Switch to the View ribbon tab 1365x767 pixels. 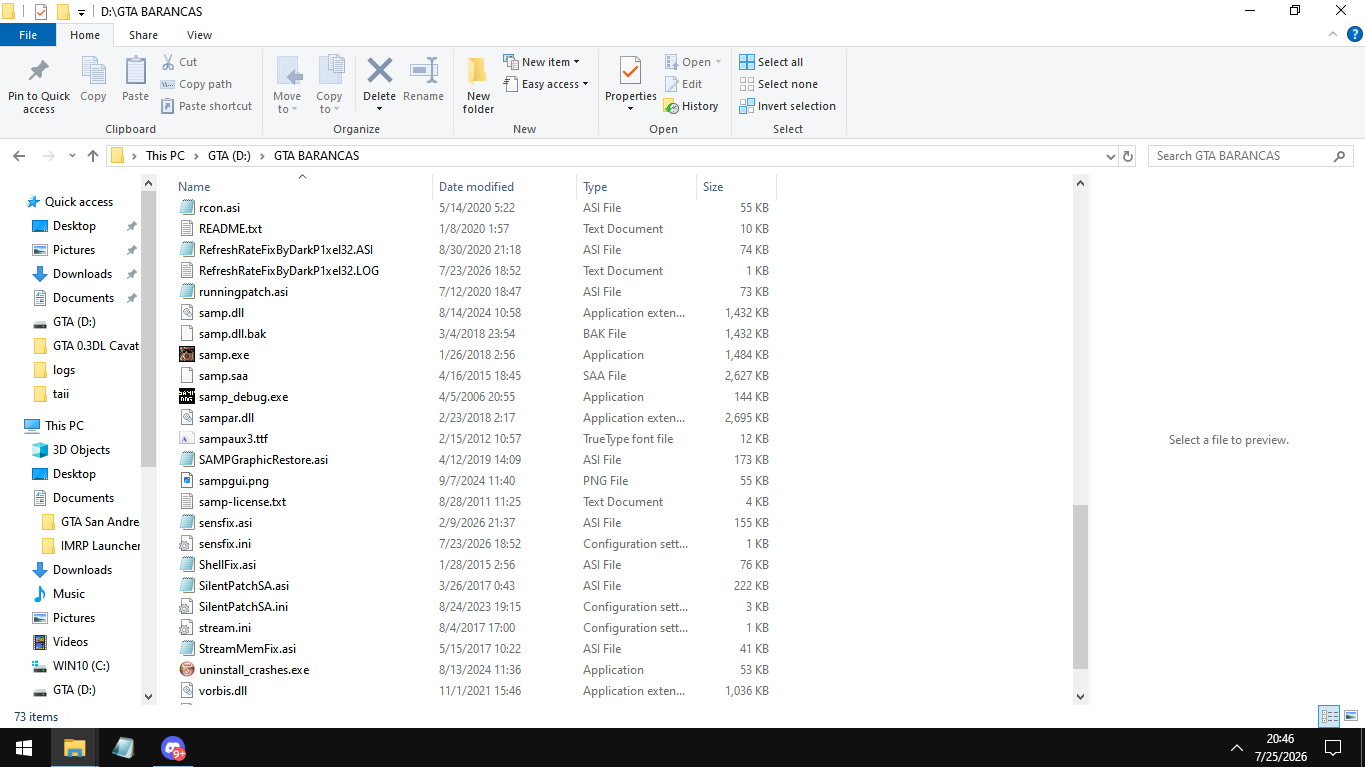(199, 35)
